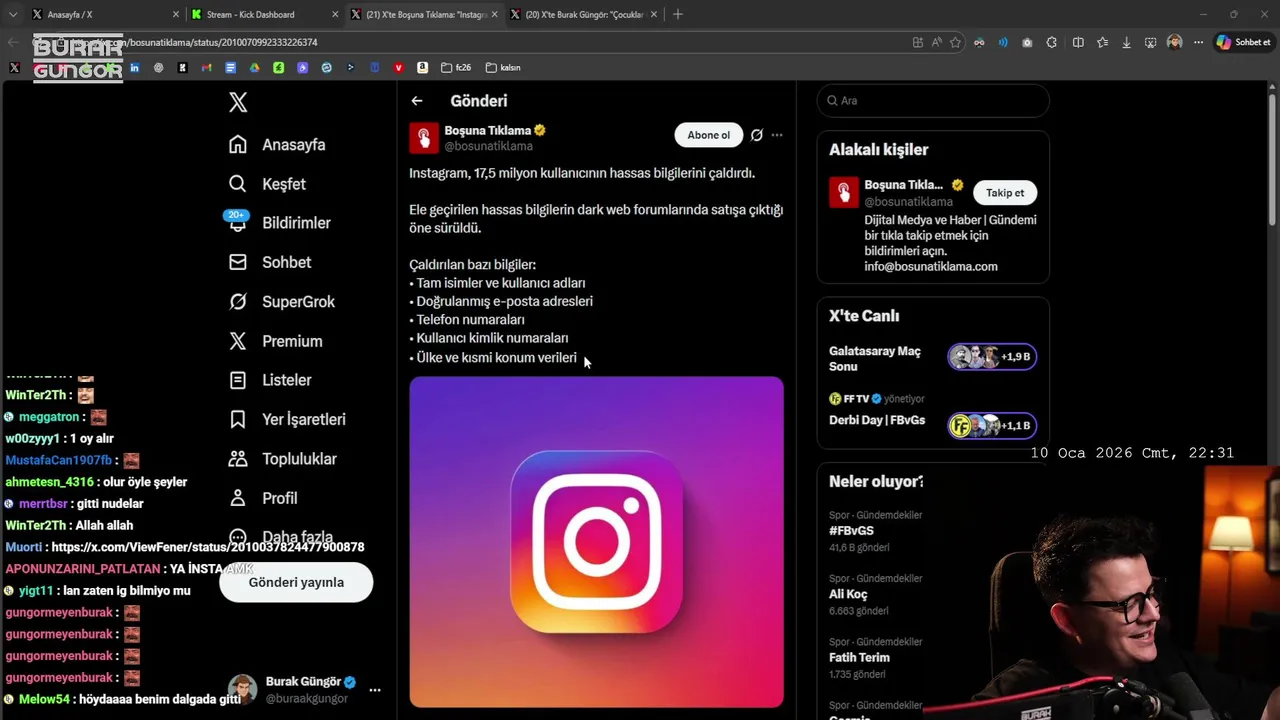Click the Neler oluyor? heading
The width and height of the screenshot is (1280, 720).
pyautogui.click(x=876, y=482)
